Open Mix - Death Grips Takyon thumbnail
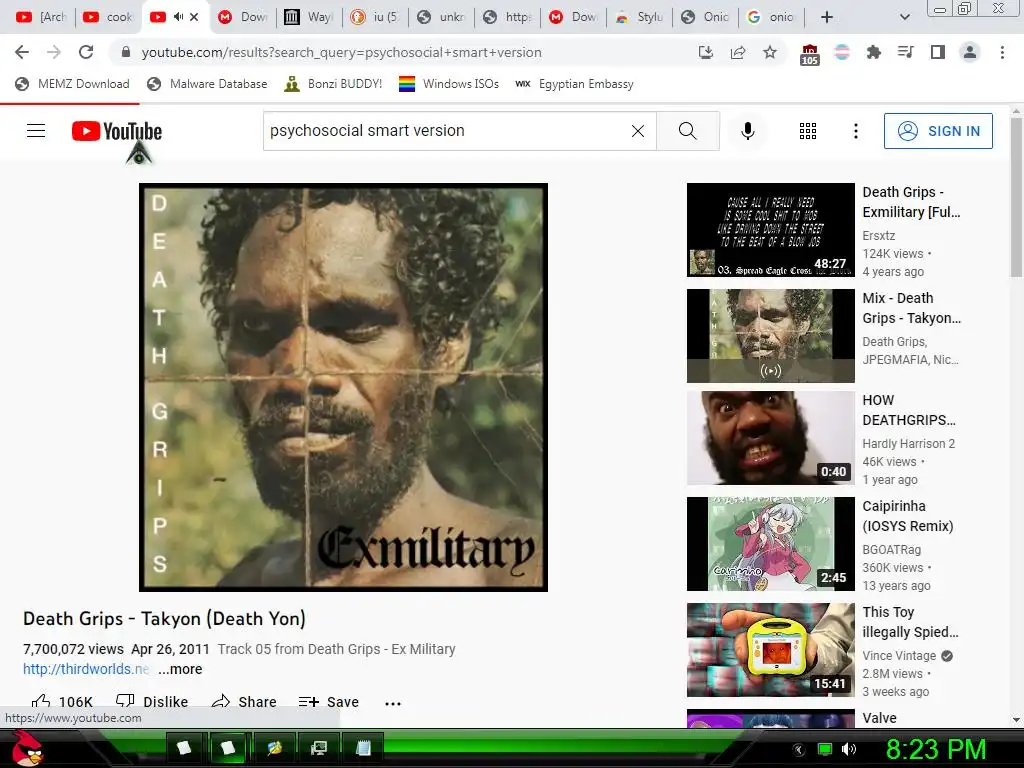 771,336
